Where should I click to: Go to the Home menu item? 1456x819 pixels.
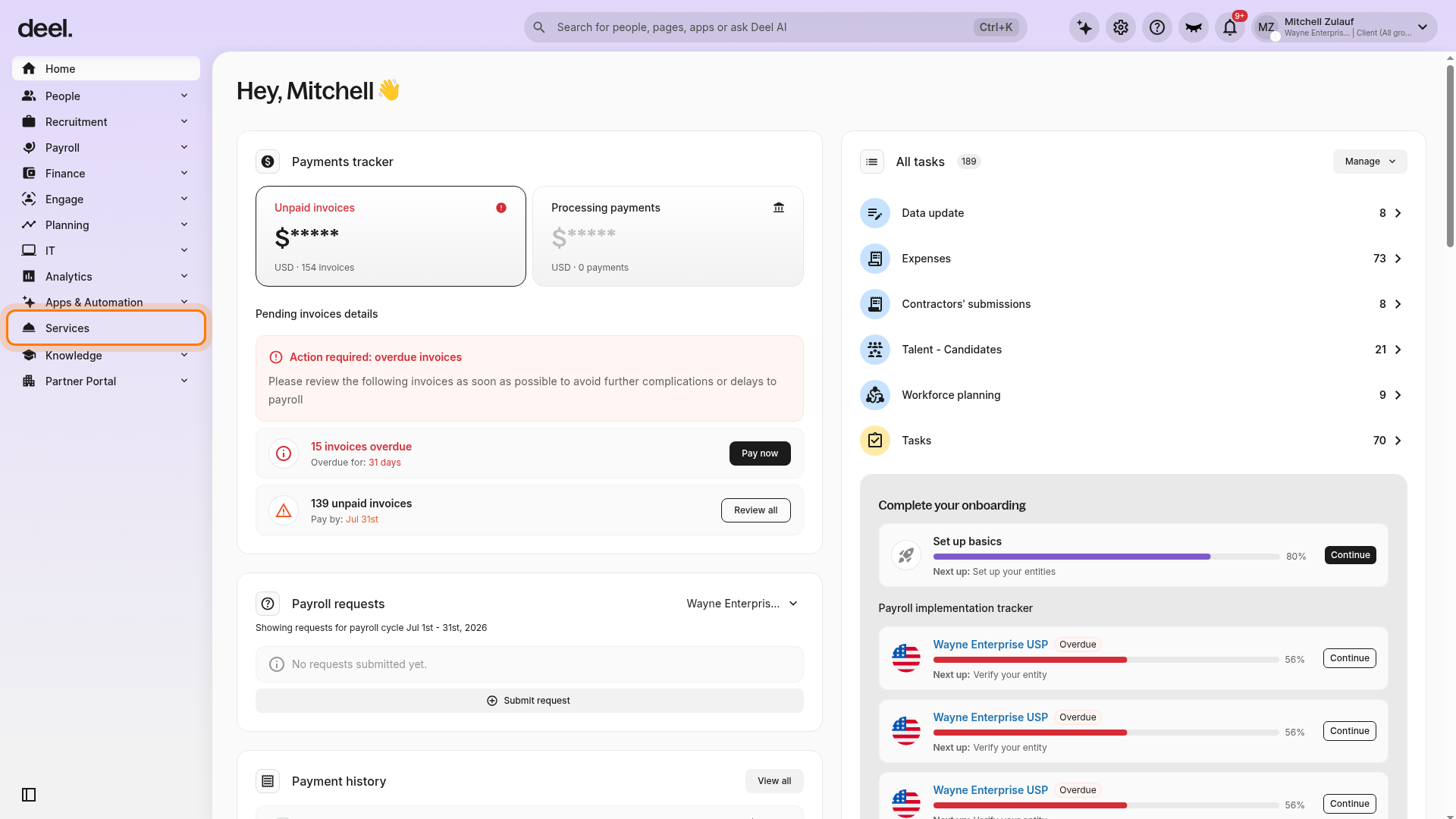click(106, 68)
